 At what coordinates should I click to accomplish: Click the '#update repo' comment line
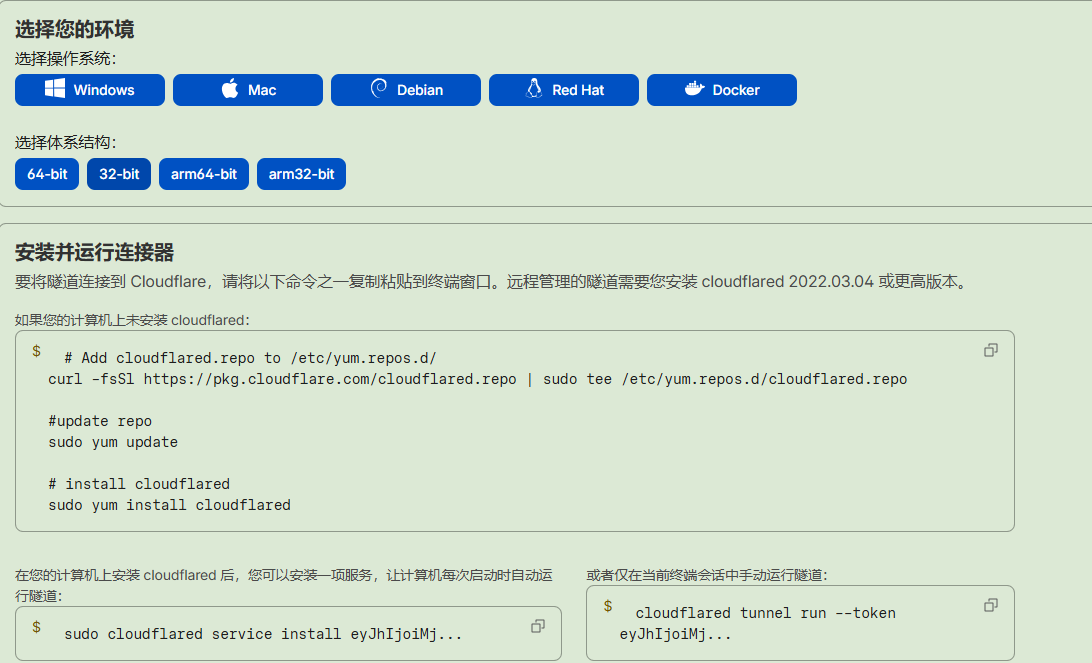point(100,421)
